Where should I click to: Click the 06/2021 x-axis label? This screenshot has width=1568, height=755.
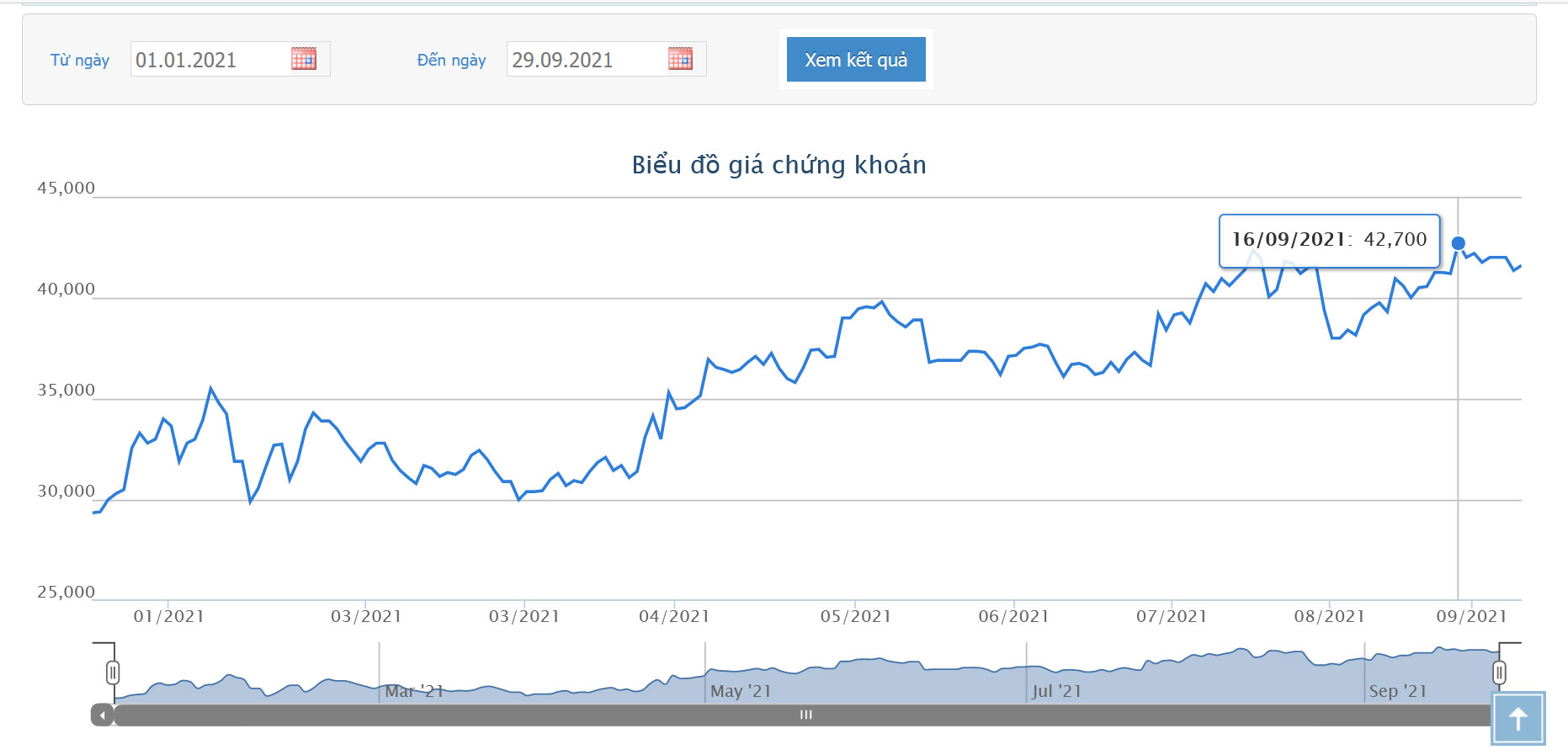pyautogui.click(x=1013, y=616)
